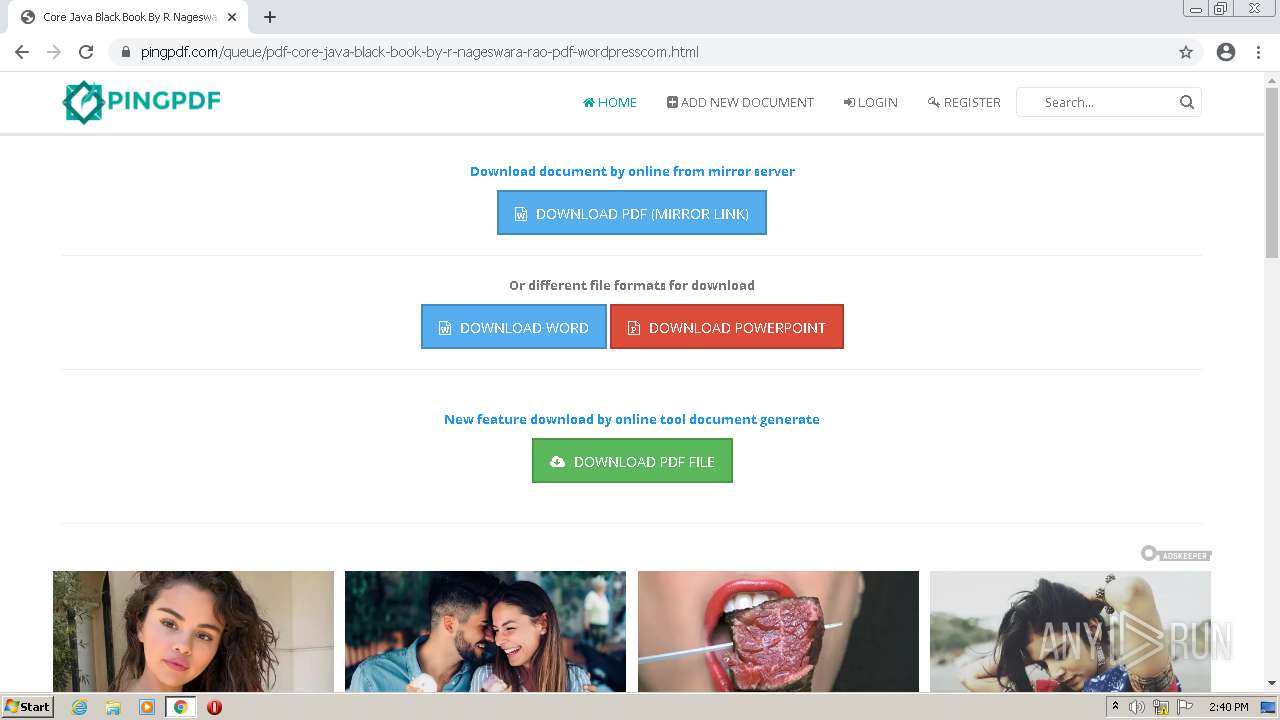
Task: Click 'Download document by online from mirror server' text
Action: tap(632, 171)
